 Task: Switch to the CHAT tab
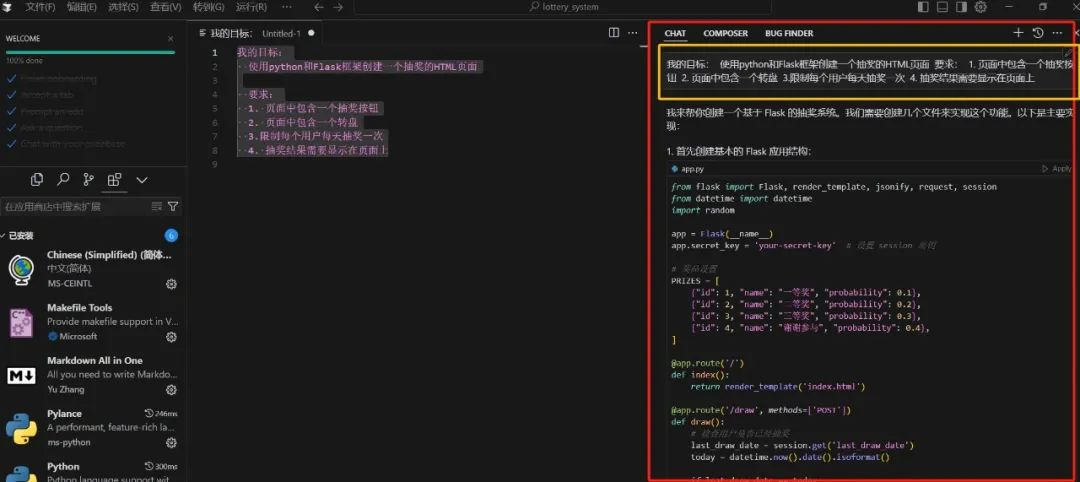pos(675,33)
